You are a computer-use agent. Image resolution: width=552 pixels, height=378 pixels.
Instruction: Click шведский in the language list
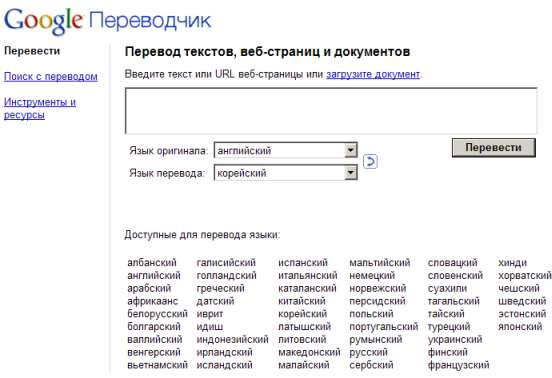coord(522,301)
